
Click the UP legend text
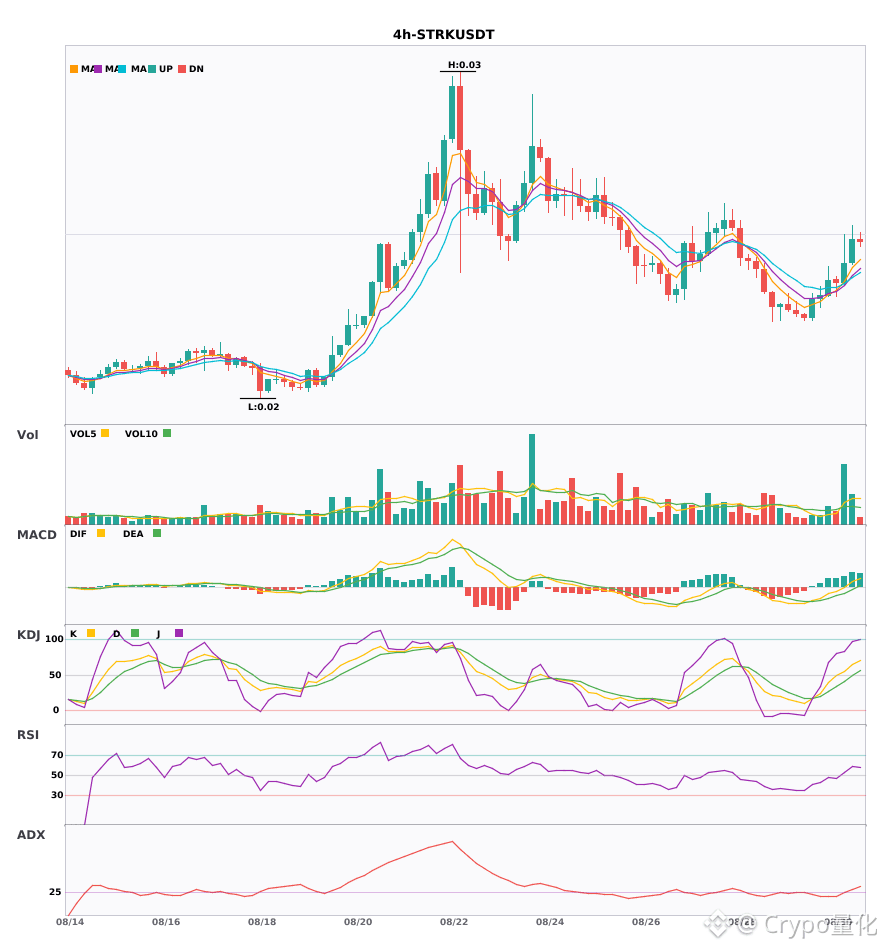point(166,69)
